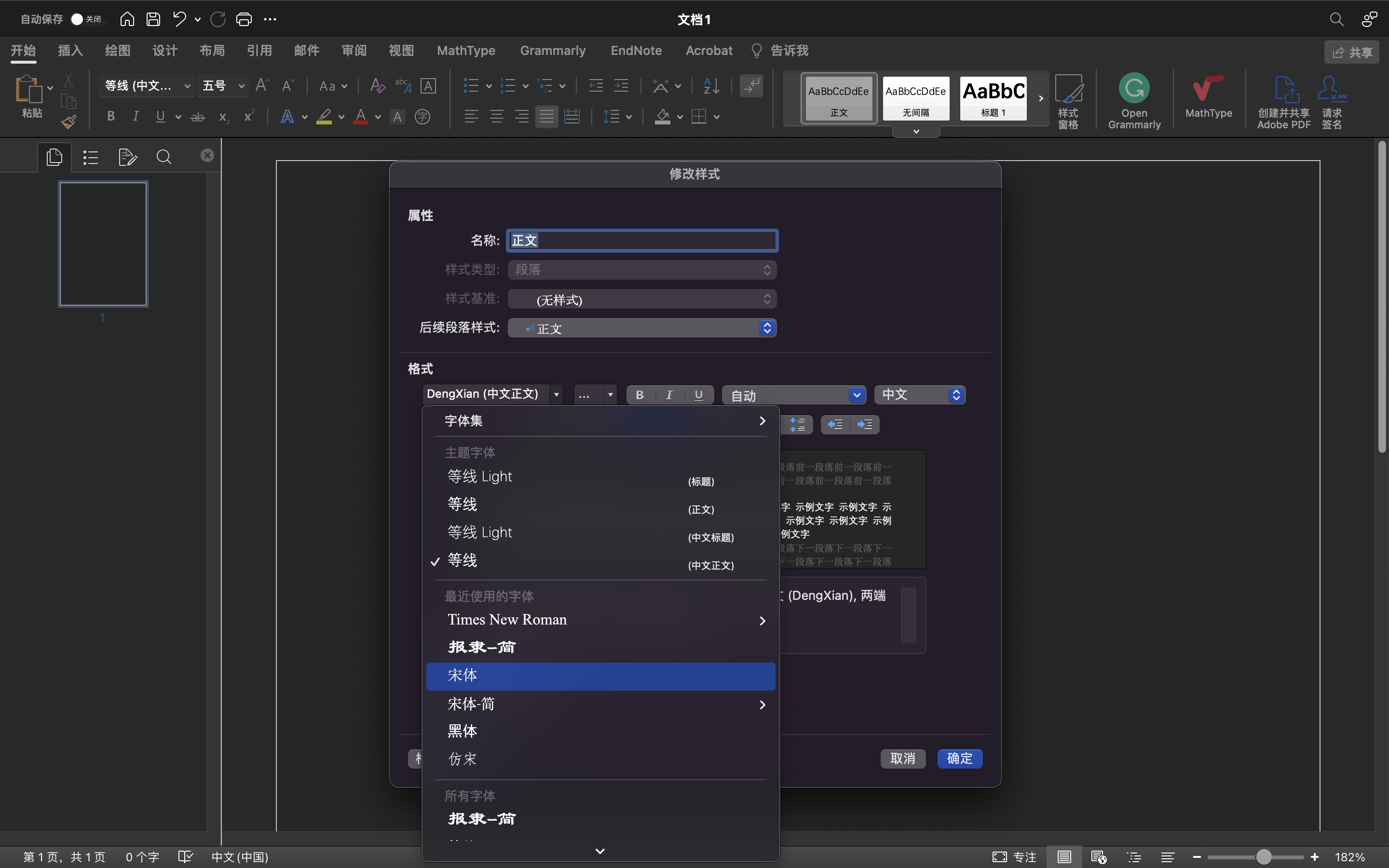1389x868 pixels.
Task: Enable bold formatting in the style dialog
Action: (x=640, y=394)
